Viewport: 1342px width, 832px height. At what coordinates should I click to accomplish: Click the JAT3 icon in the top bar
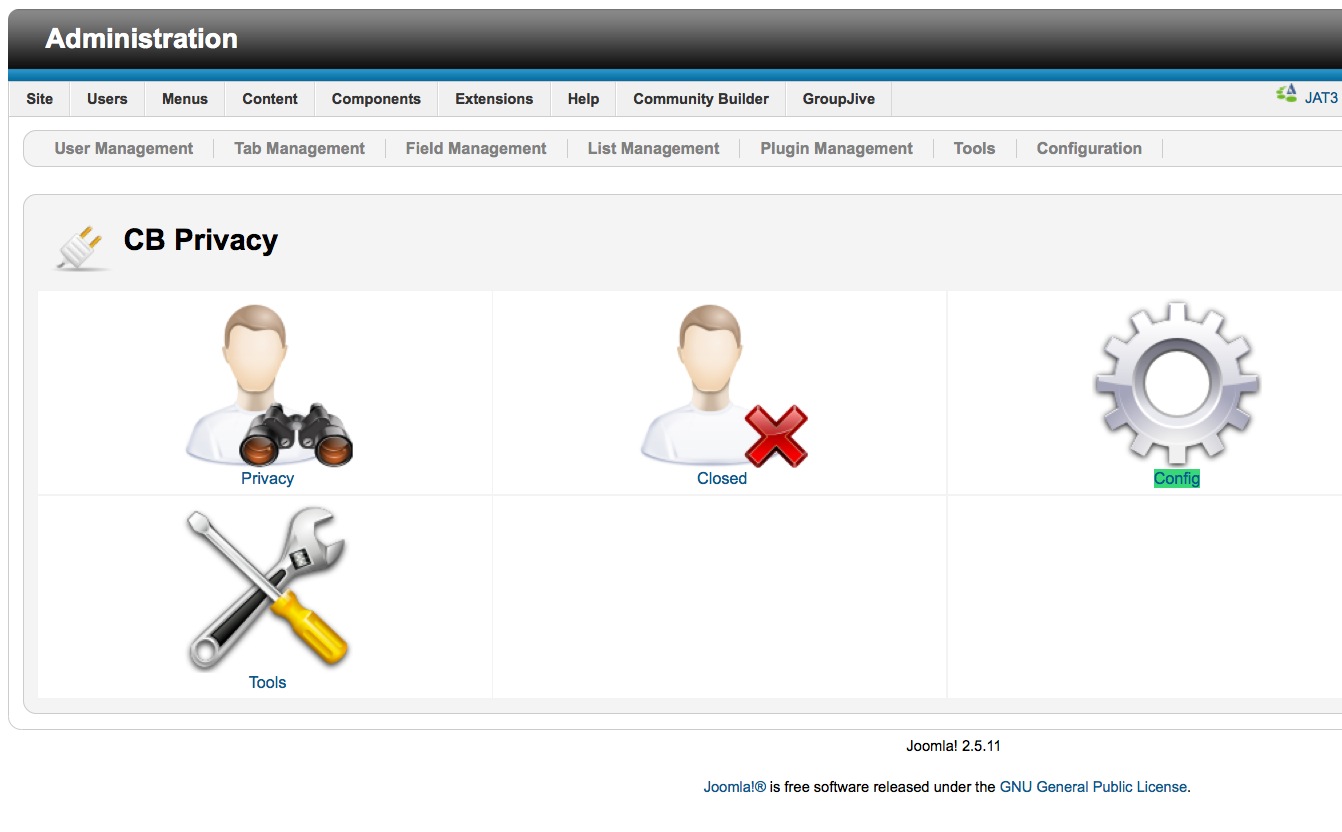[x=1286, y=94]
